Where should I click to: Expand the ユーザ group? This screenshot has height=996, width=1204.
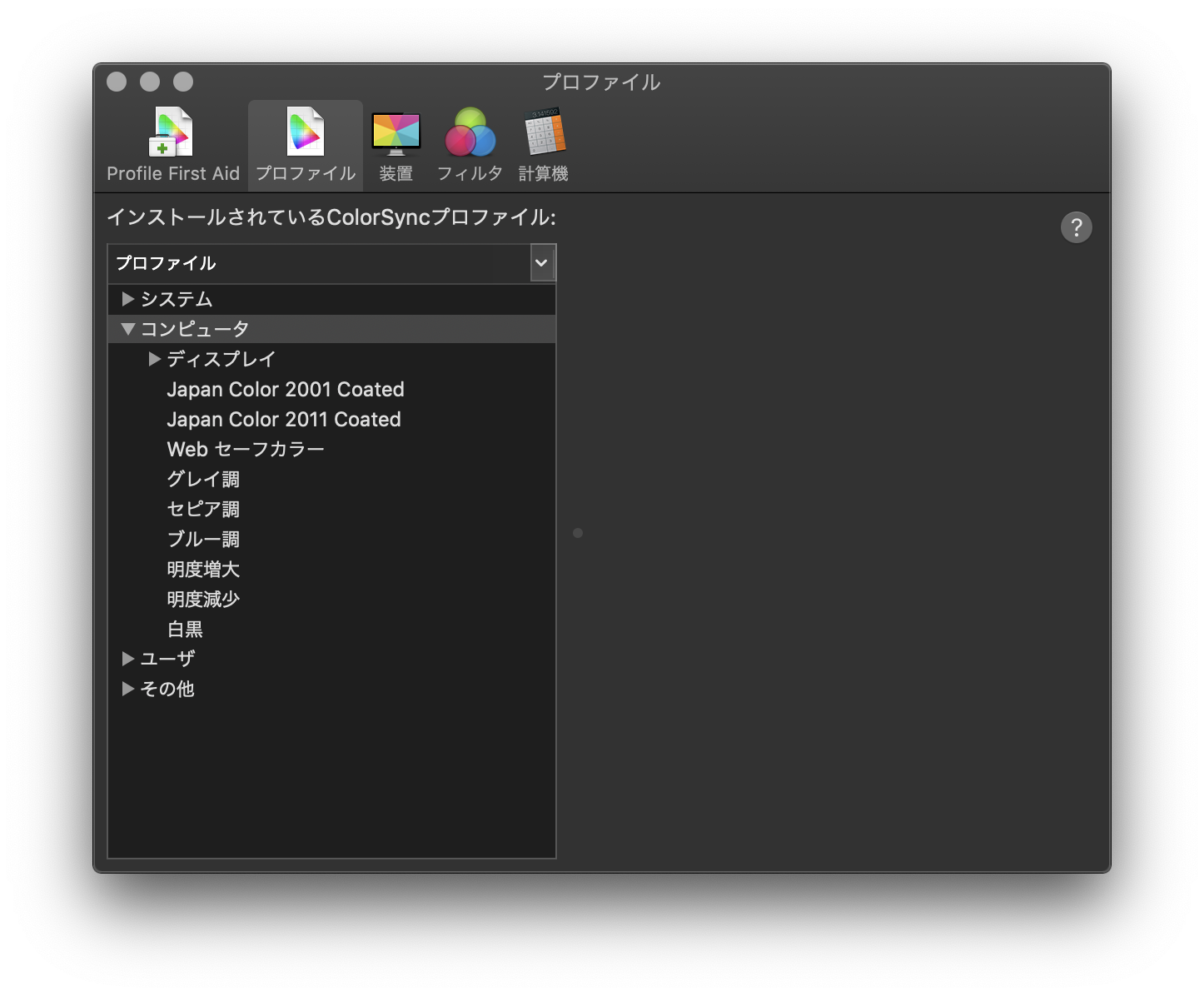(128, 659)
